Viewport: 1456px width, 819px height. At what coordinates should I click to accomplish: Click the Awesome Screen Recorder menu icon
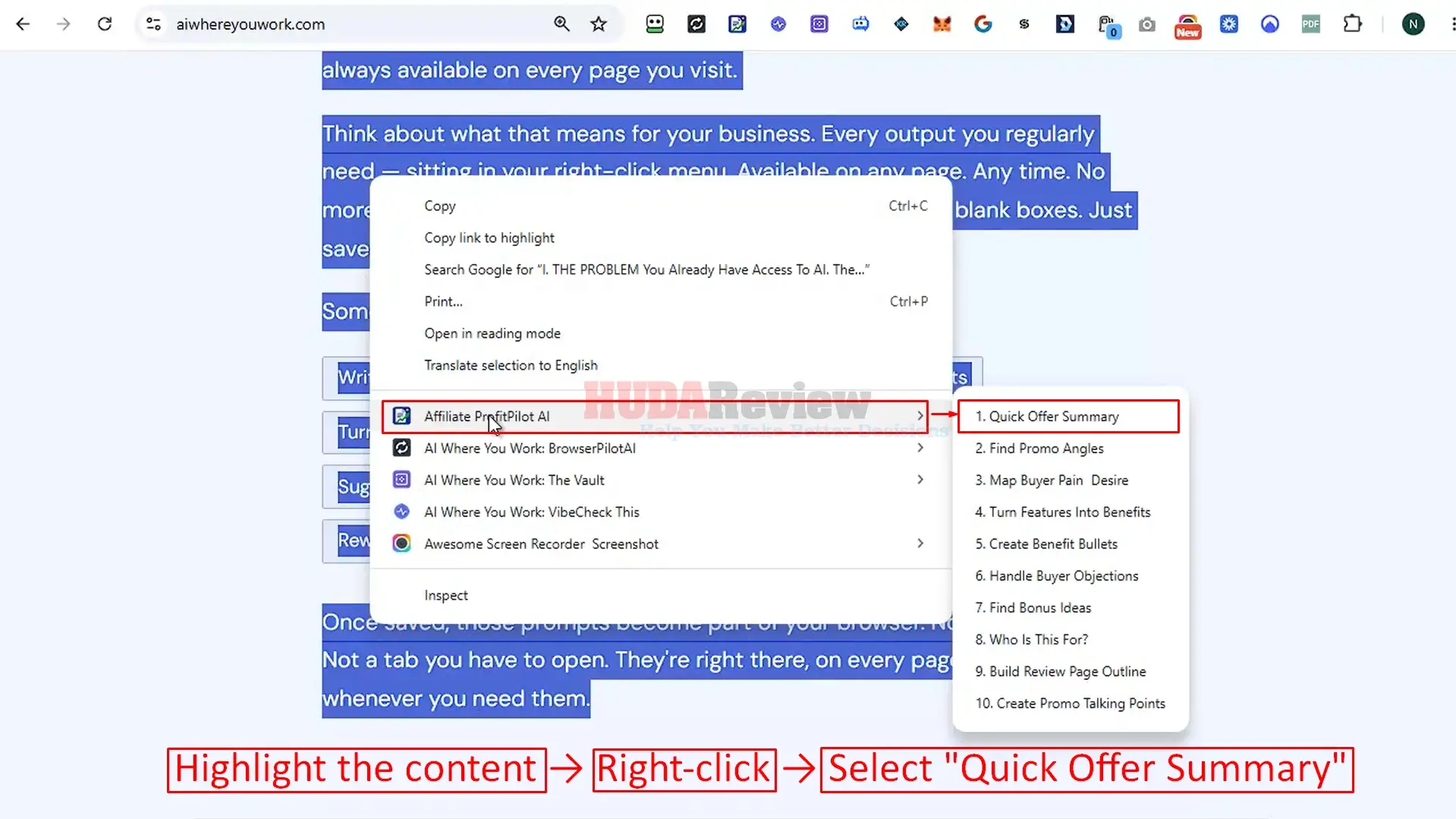point(401,543)
